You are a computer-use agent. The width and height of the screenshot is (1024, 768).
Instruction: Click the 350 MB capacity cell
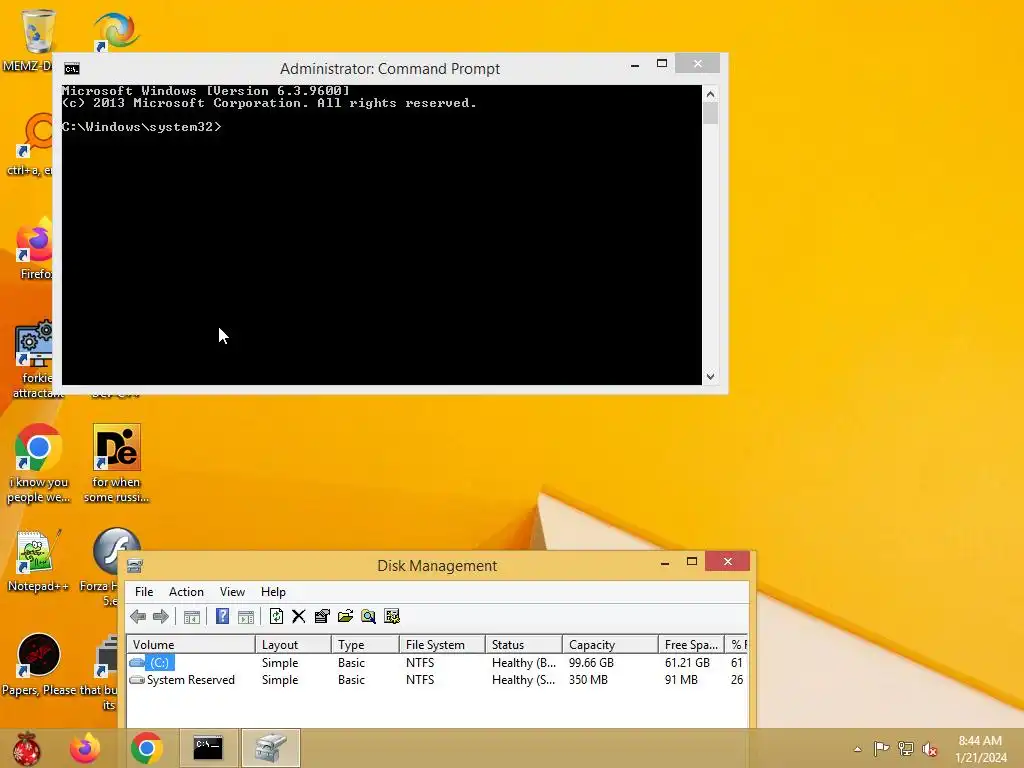click(588, 680)
